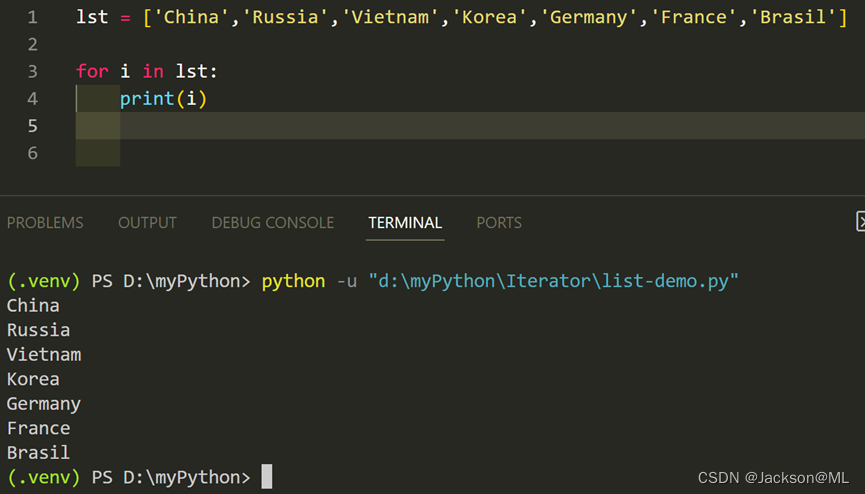The height and width of the screenshot is (494, 865).
Task: Activate the TERMINAL tab
Action: (405, 223)
